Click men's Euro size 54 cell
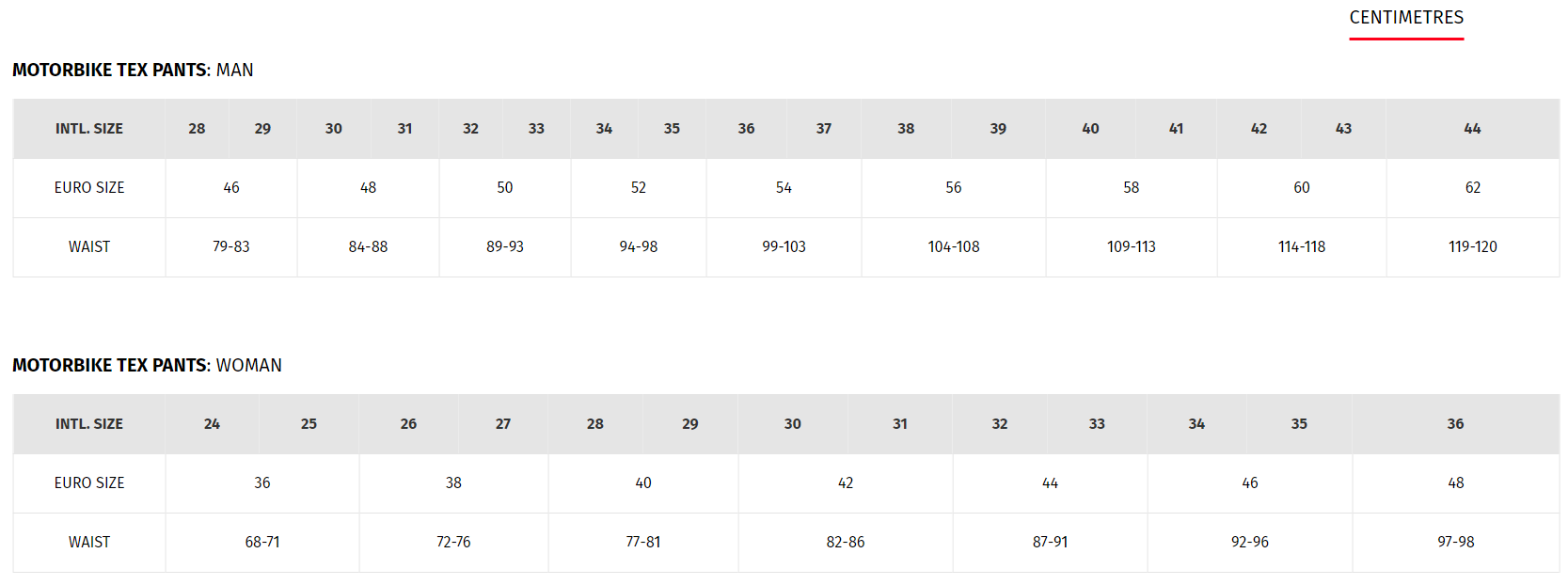The width and height of the screenshot is (1568, 585). pyautogui.click(x=784, y=188)
